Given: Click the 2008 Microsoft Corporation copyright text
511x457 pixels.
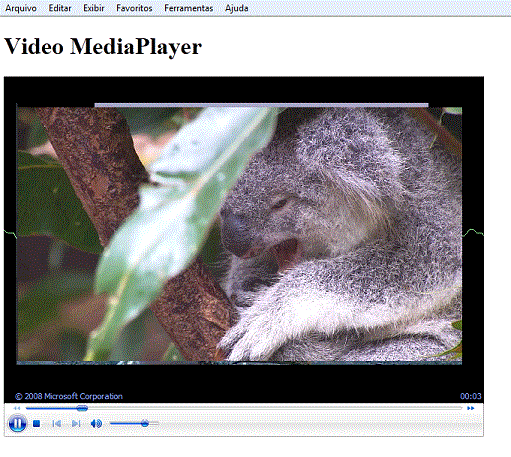Looking at the screenshot, I should 69,396.
